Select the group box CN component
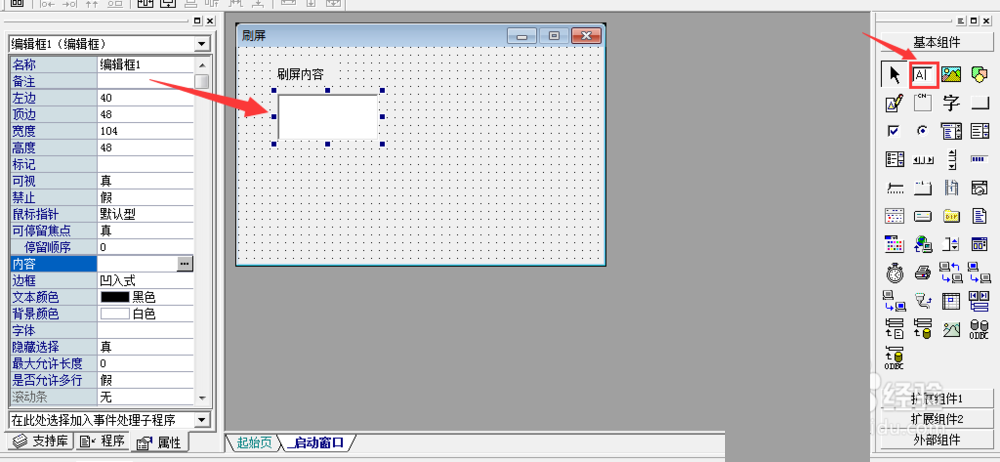The image size is (1000, 462). pos(923,102)
